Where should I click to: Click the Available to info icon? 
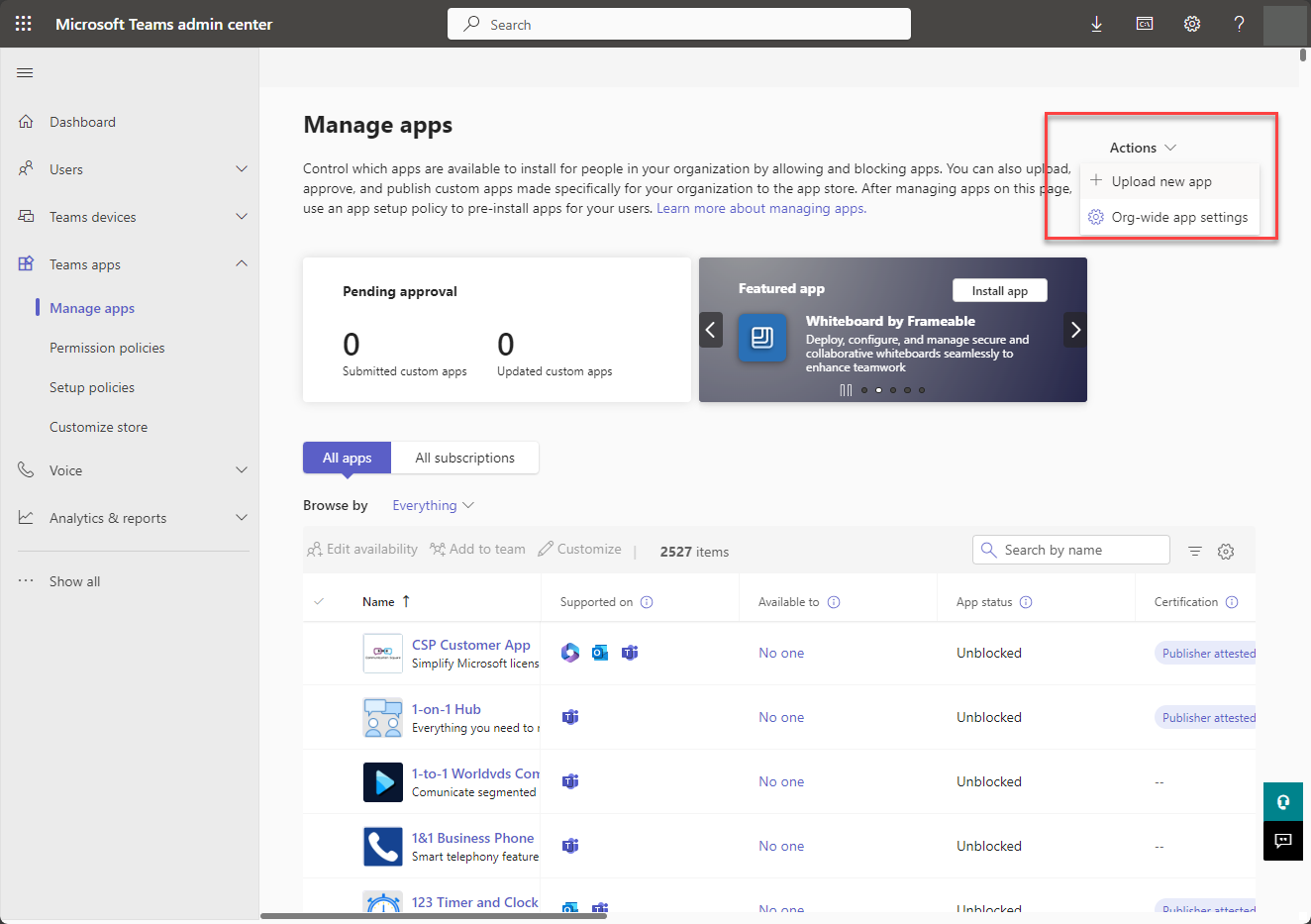(x=834, y=602)
